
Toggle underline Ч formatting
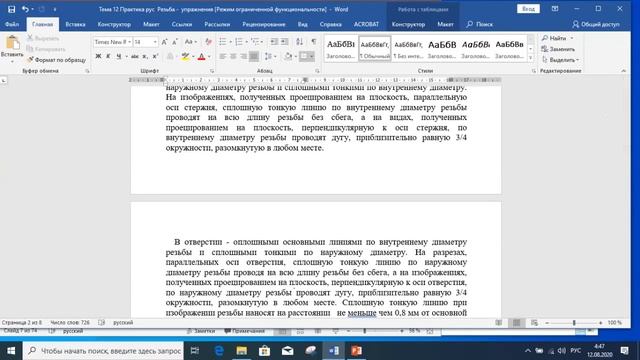coord(119,56)
